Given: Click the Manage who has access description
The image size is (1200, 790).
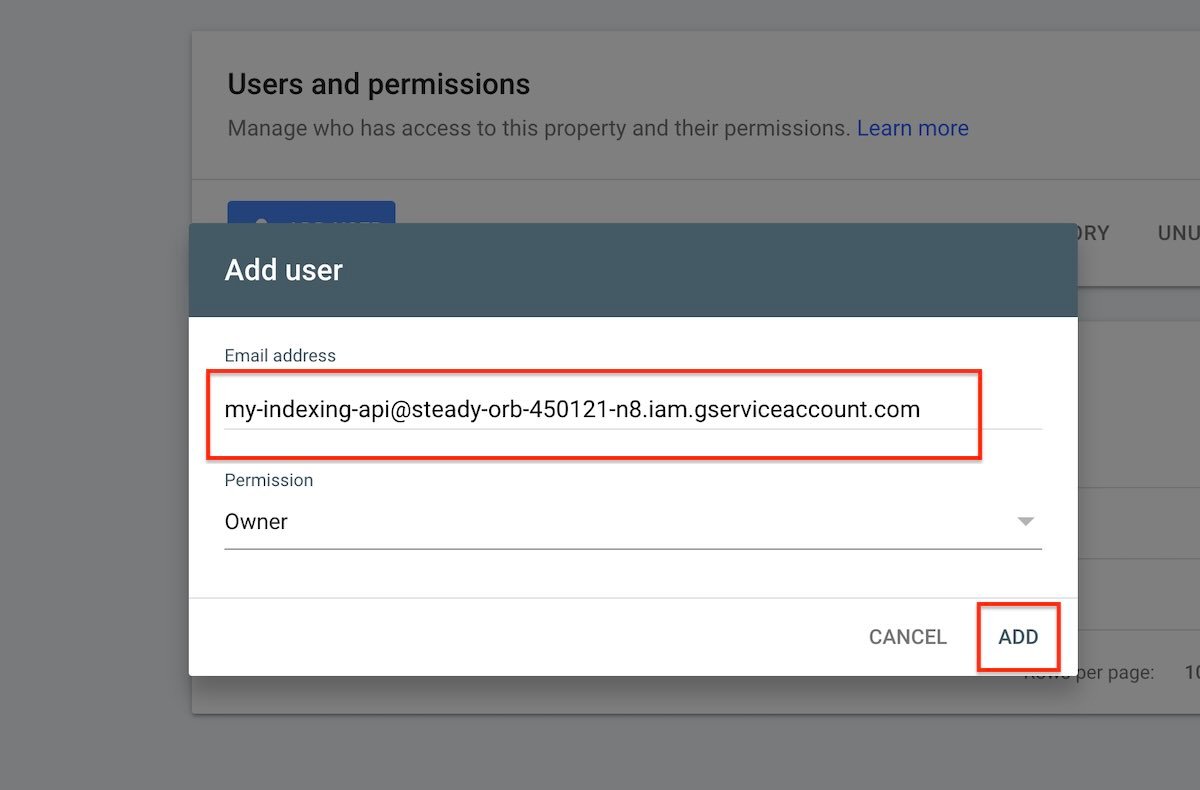Looking at the screenshot, I should 538,128.
